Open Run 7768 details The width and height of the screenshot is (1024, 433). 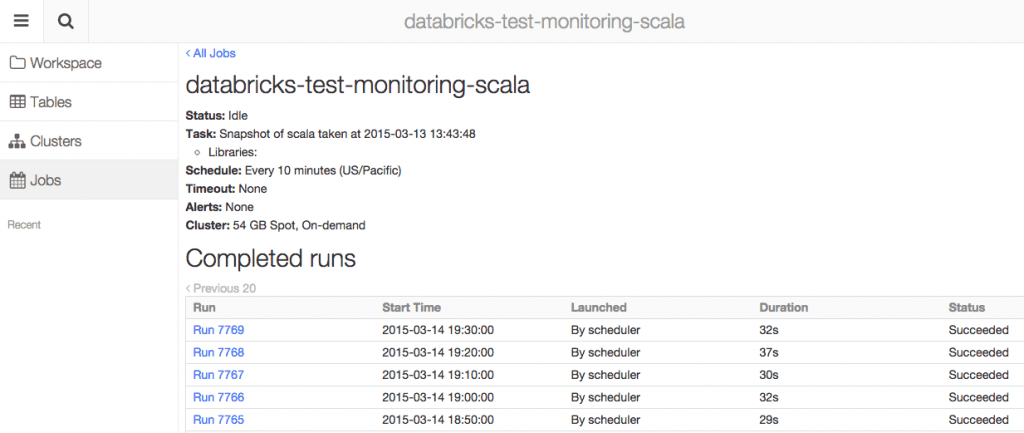pos(218,352)
